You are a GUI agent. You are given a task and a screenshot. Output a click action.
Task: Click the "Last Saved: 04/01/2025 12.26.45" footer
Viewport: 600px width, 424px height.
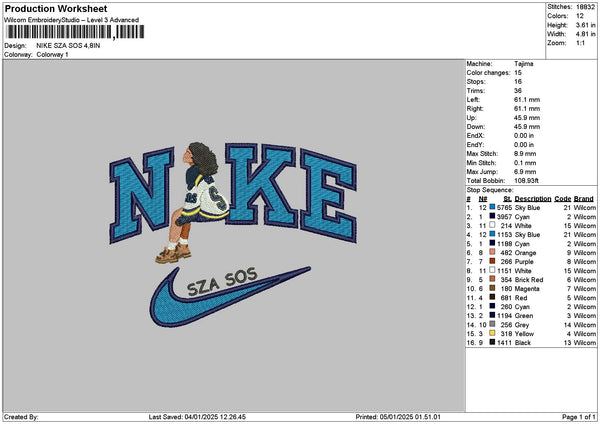(x=197, y=417)
